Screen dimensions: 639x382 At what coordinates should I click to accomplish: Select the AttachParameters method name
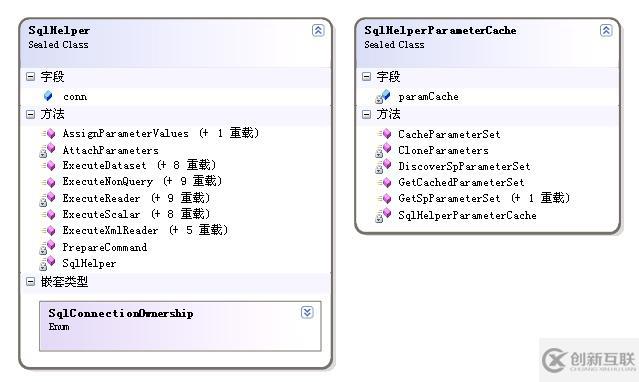point(110,150)
